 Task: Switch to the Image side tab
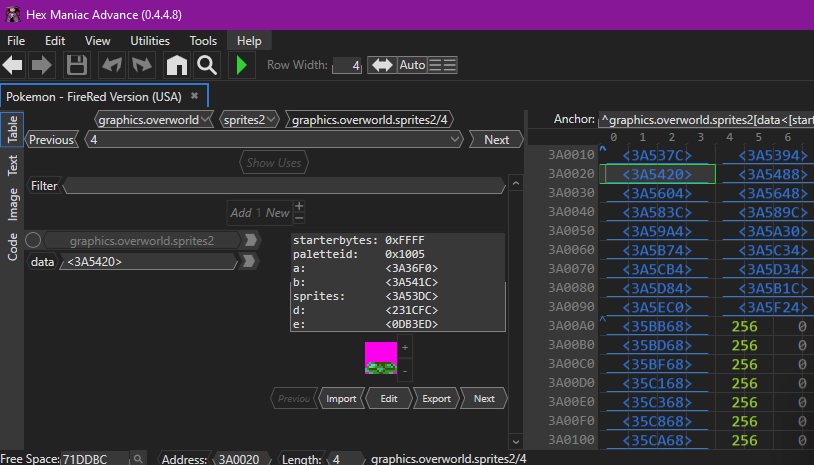tap(13, 205)
